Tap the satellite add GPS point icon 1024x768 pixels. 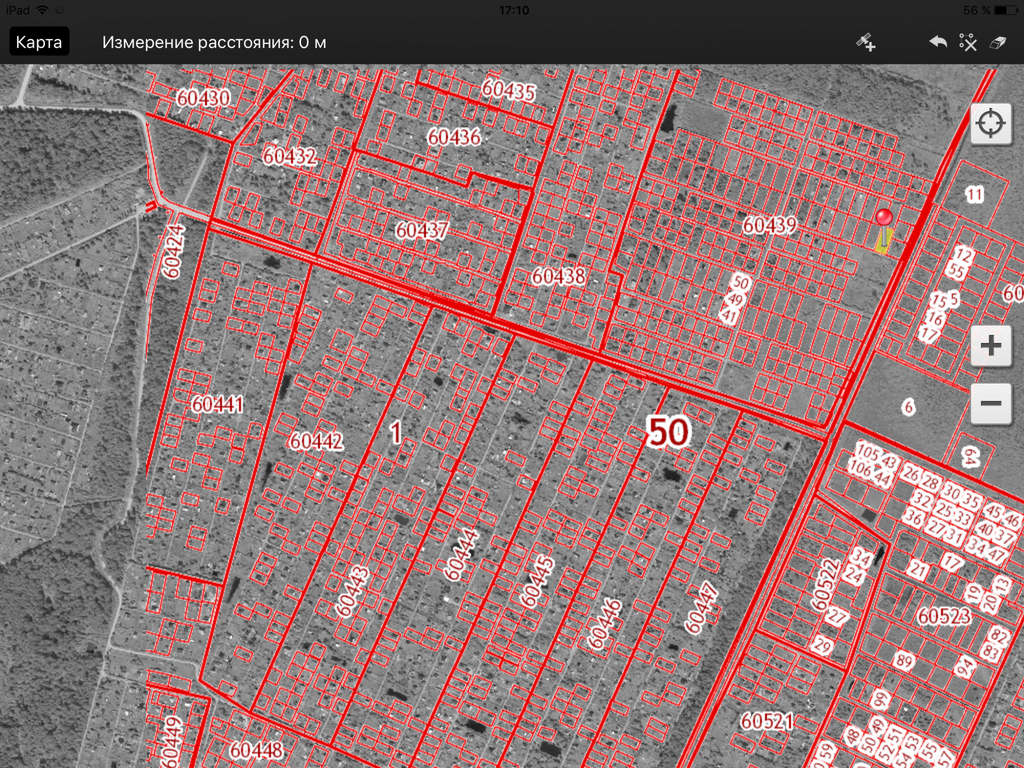tap(866, 42)
